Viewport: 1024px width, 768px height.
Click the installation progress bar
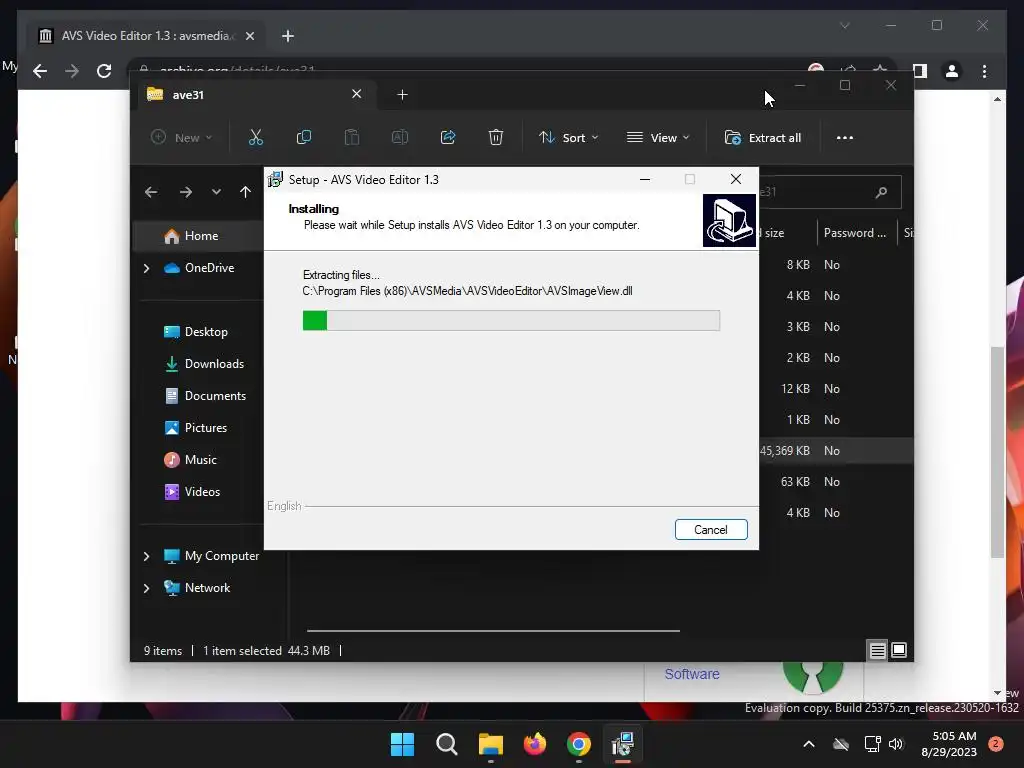click(x=511, y=321)
